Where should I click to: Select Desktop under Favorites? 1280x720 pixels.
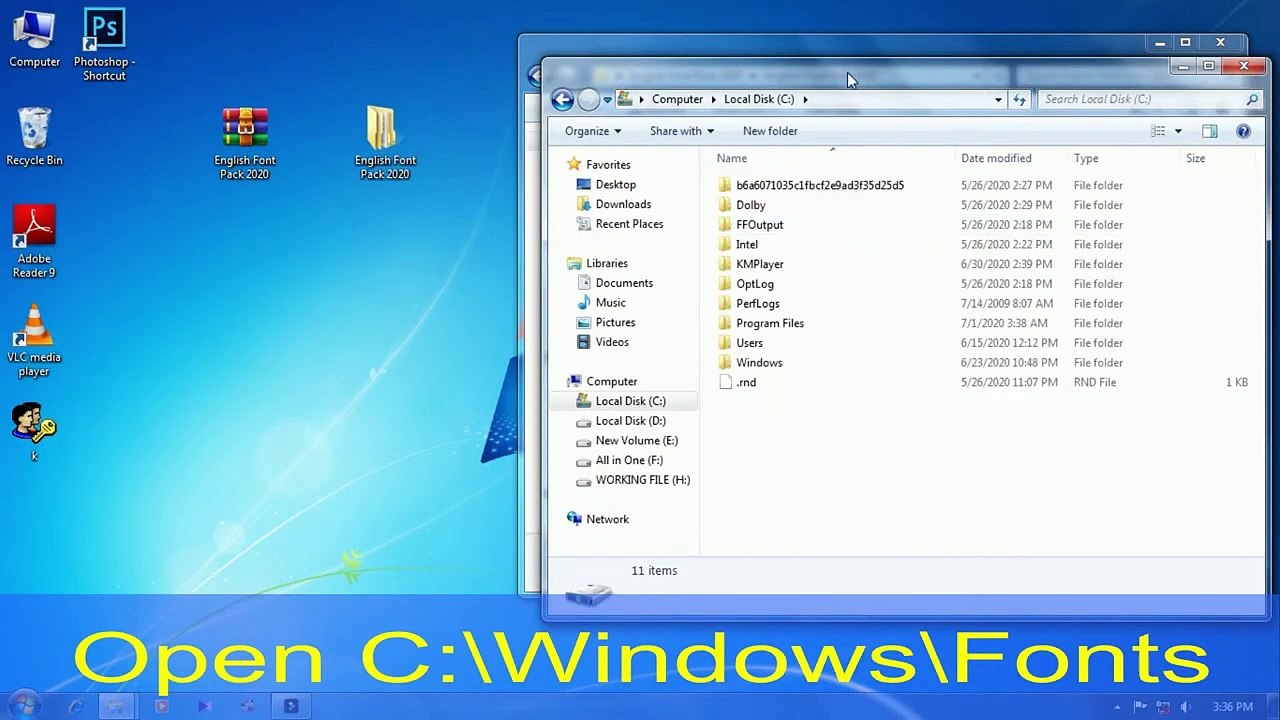616,185
